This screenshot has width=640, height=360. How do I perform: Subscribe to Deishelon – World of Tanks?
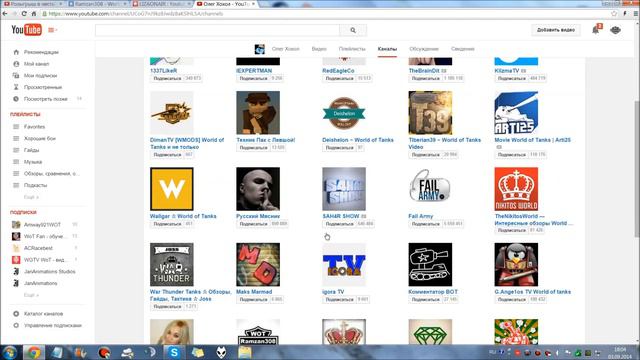[x=340, y=148]
